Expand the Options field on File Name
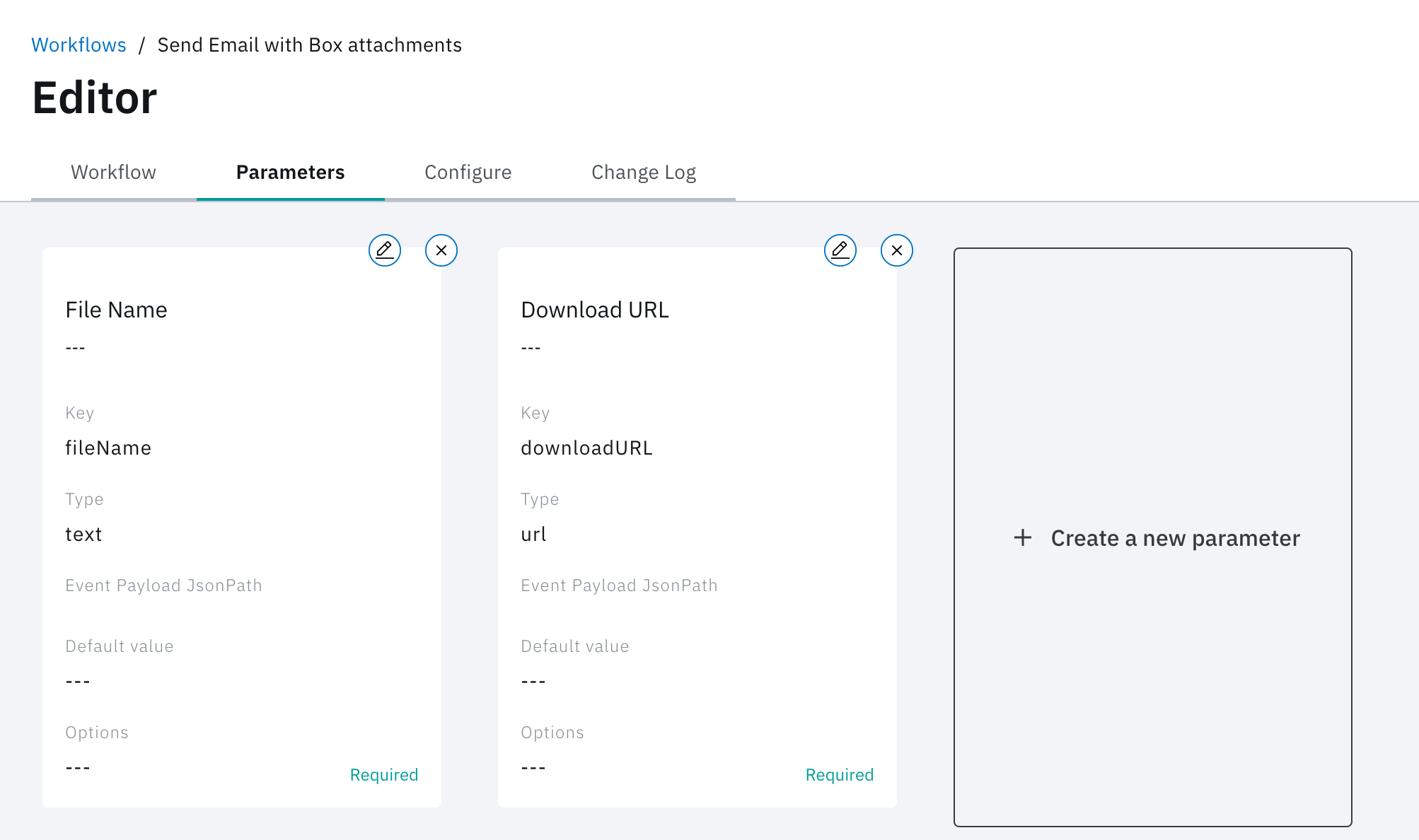Screen dimensions: 1419x840 (97, 732)
